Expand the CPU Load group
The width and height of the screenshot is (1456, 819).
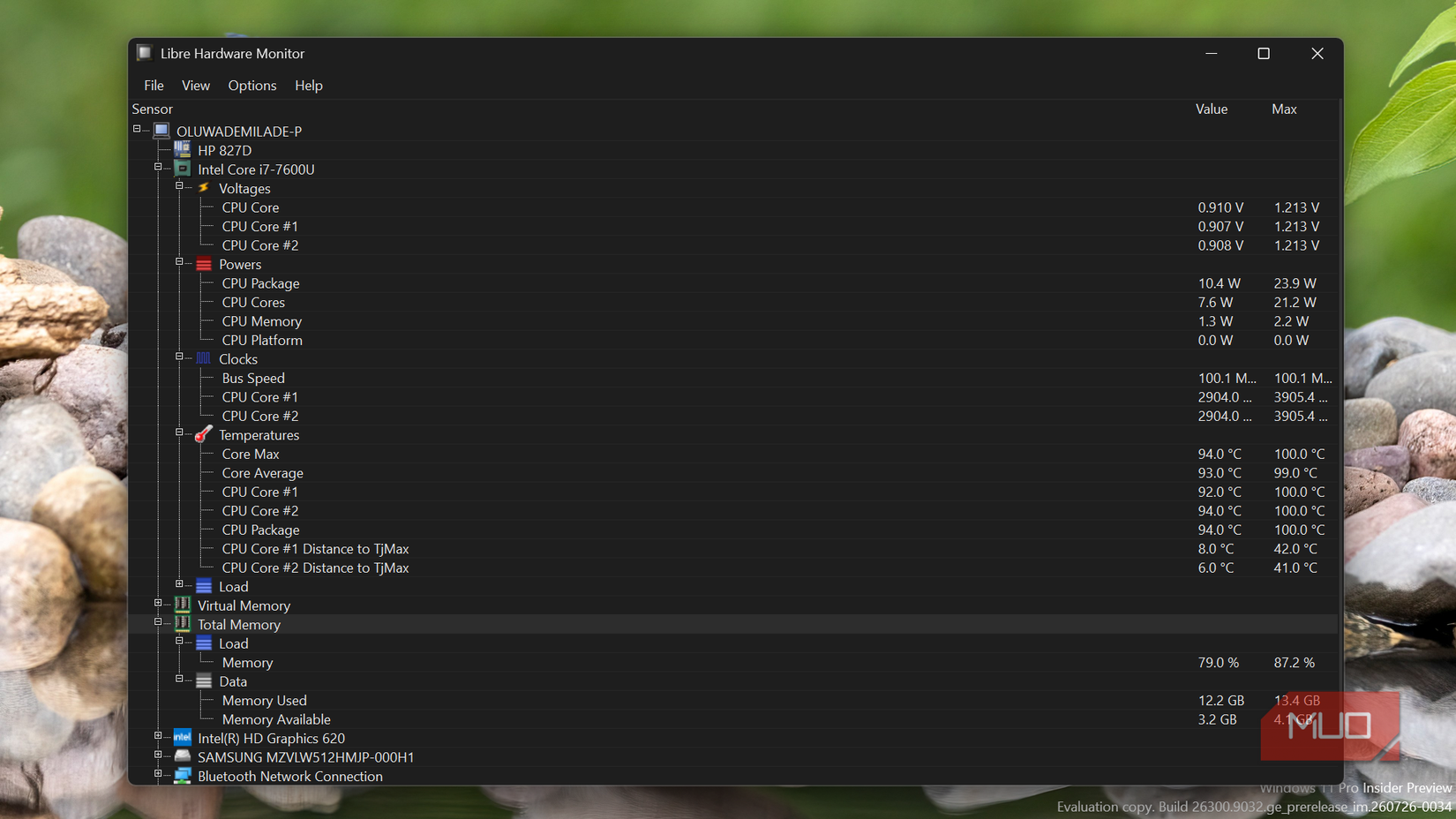179,584
